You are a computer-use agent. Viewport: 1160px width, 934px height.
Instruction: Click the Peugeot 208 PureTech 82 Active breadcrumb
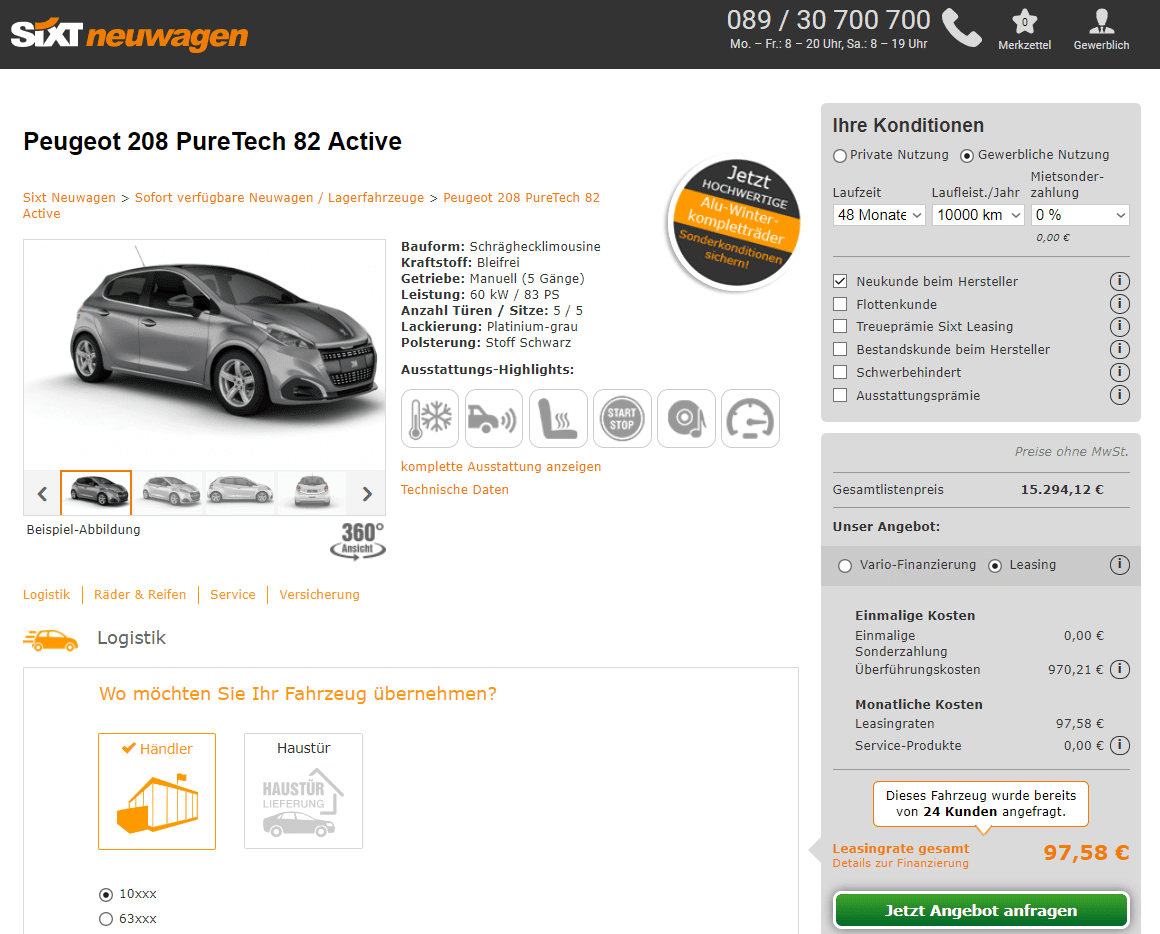click(x=311, y=206)
